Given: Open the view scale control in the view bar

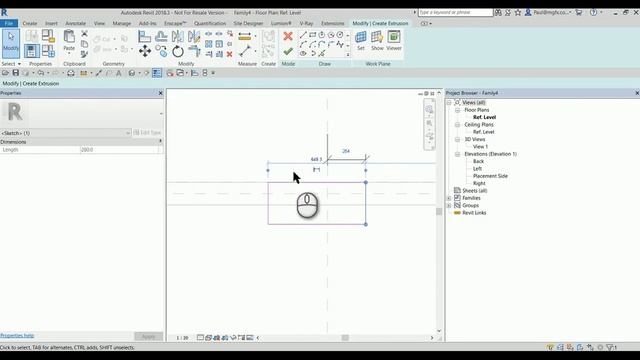Looking at the screenshot, I should pos(182,338).
